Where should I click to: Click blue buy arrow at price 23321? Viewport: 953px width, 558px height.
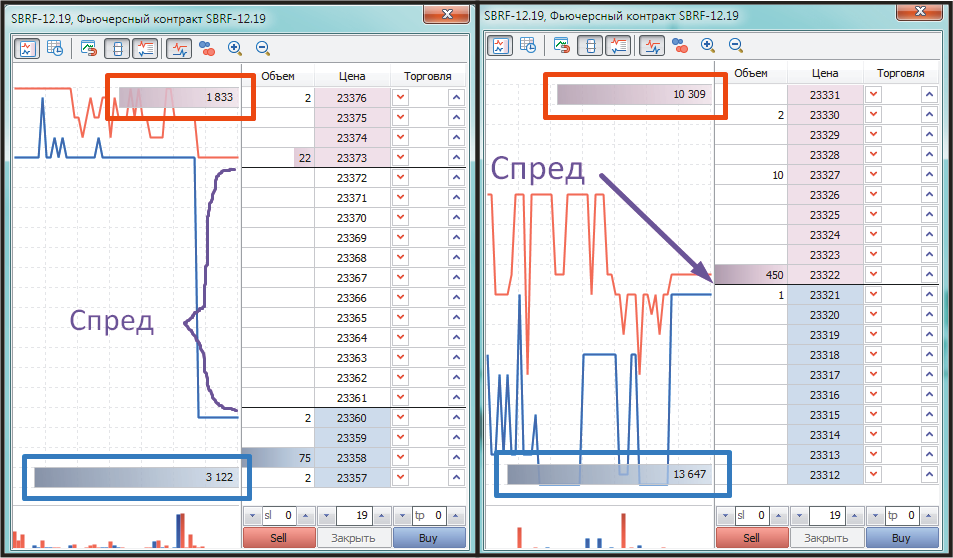tap(929, 295)
